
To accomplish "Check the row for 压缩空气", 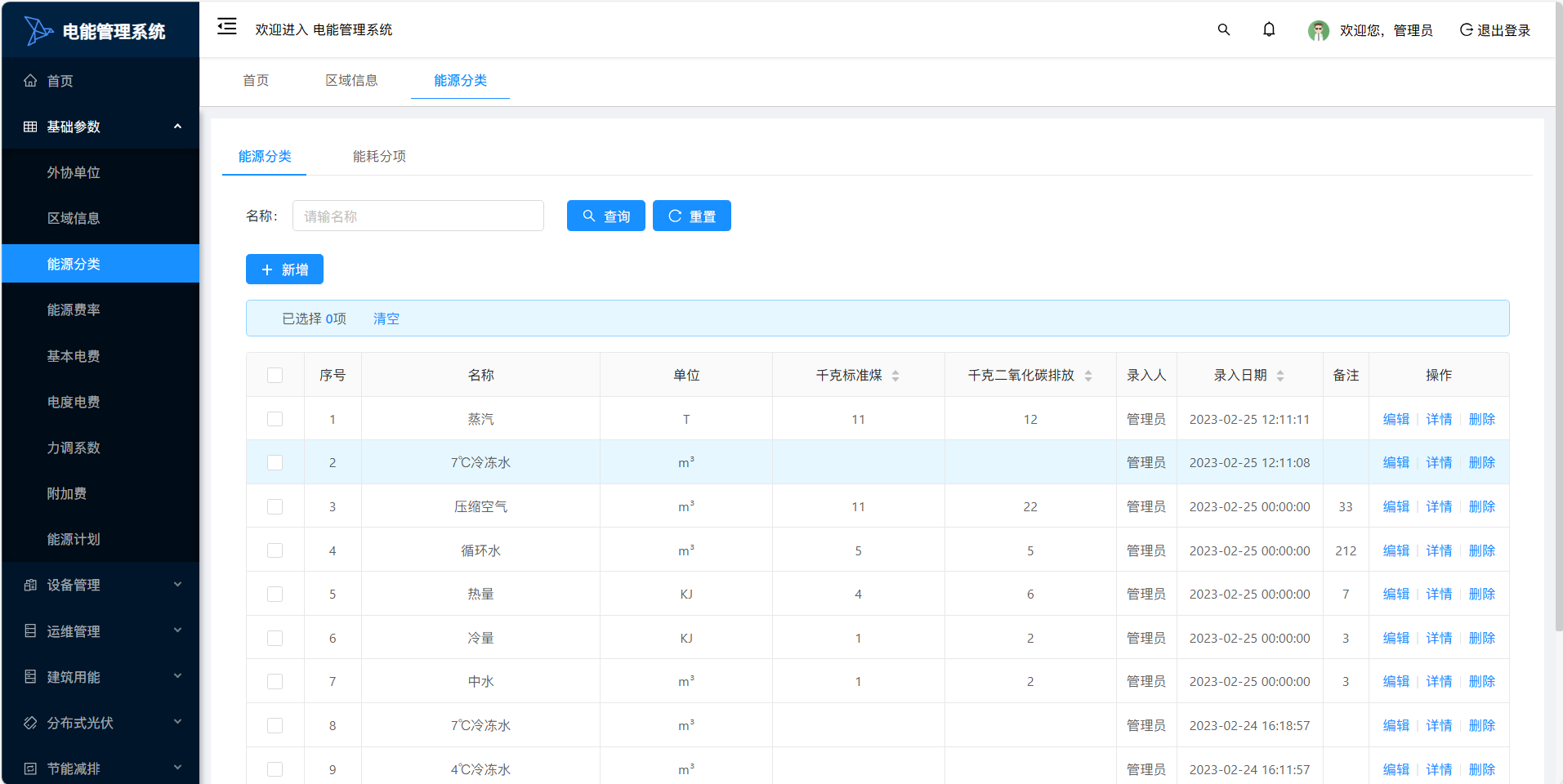I will 275,506.
